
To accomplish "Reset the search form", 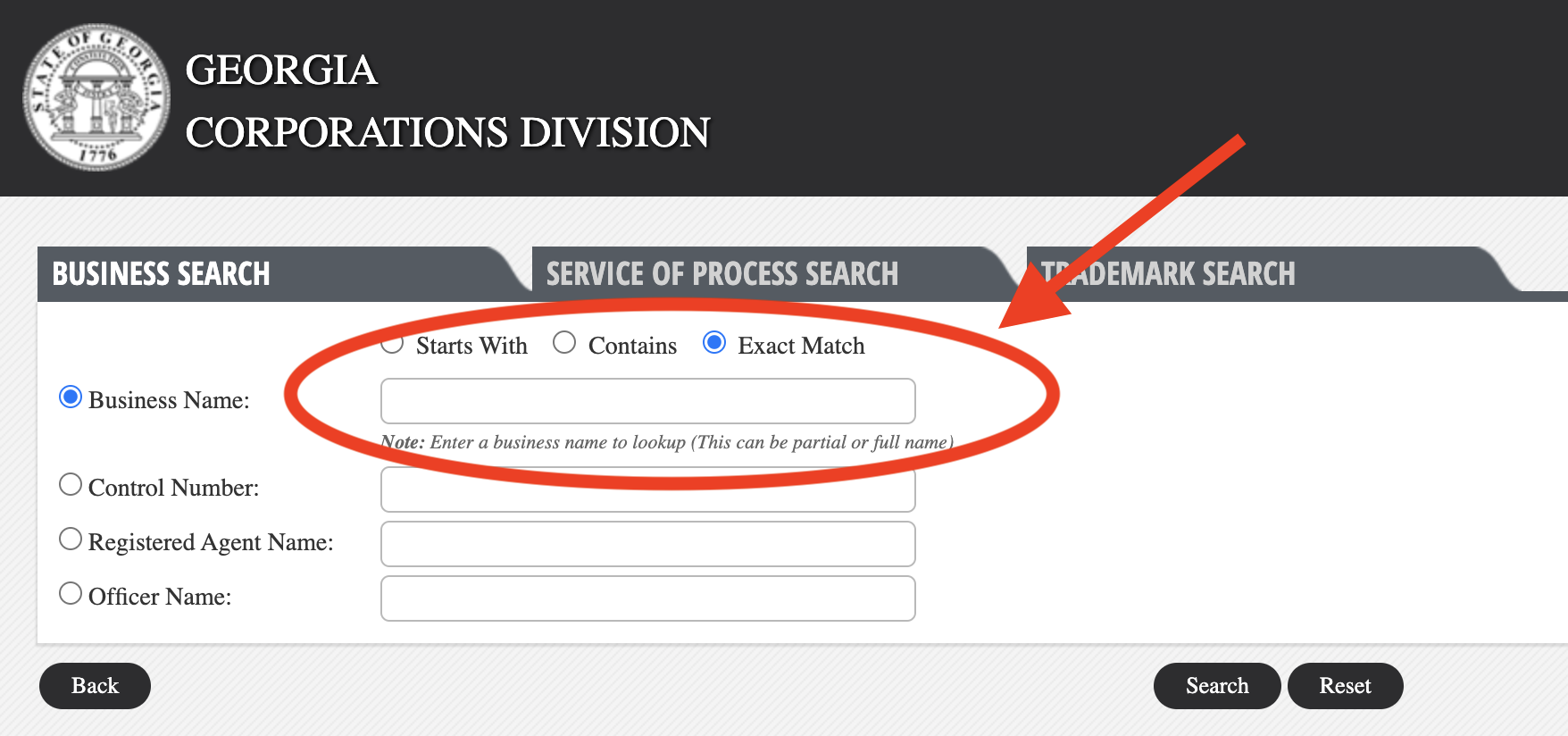I will click(x=1345, y=686).
